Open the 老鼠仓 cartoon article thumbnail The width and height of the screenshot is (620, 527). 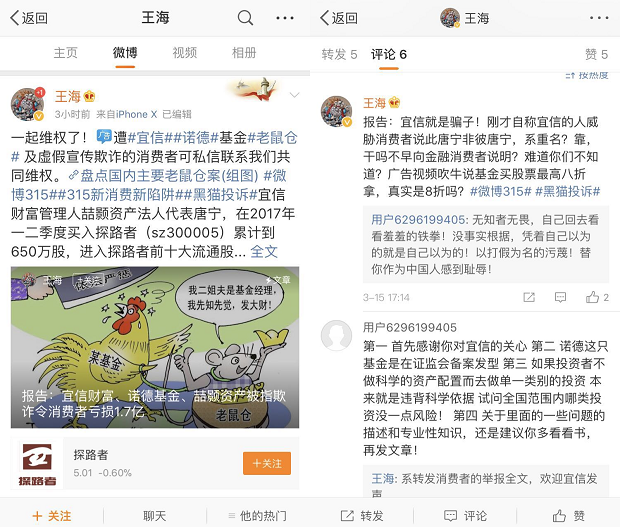pos(155,348)
